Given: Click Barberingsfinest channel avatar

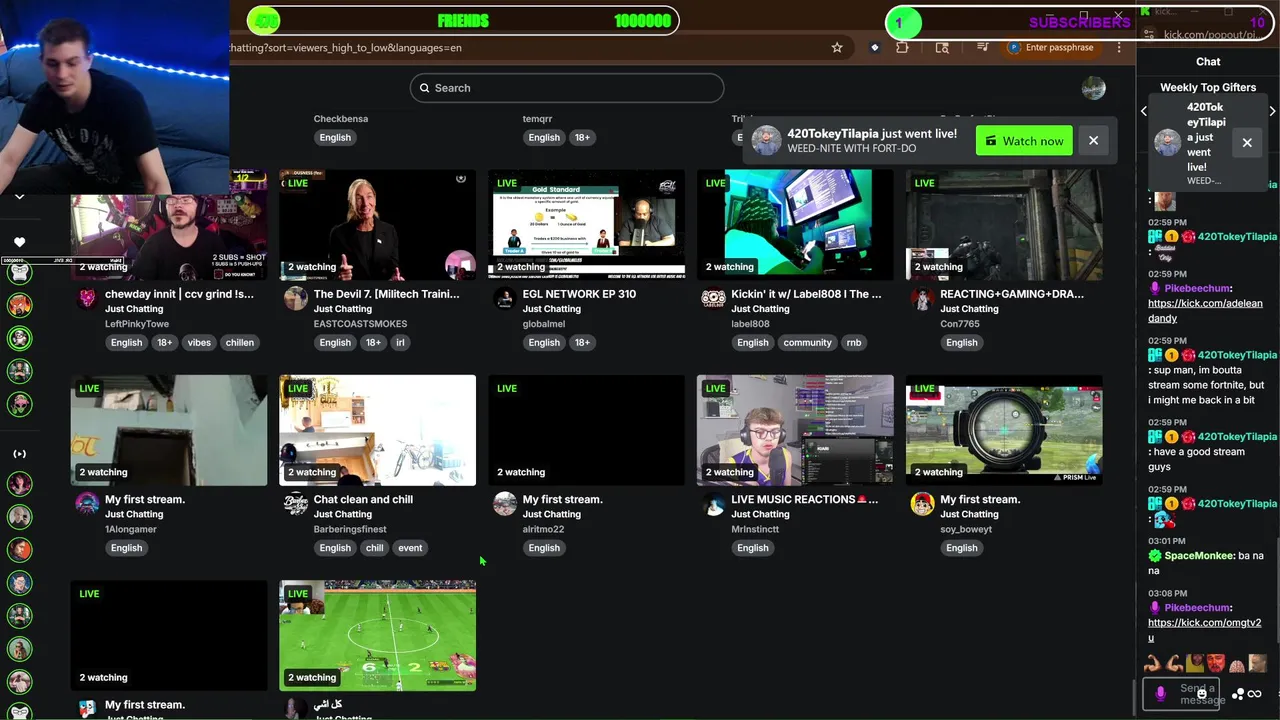Looking at the screenshot, I should (x=295, y=503).
